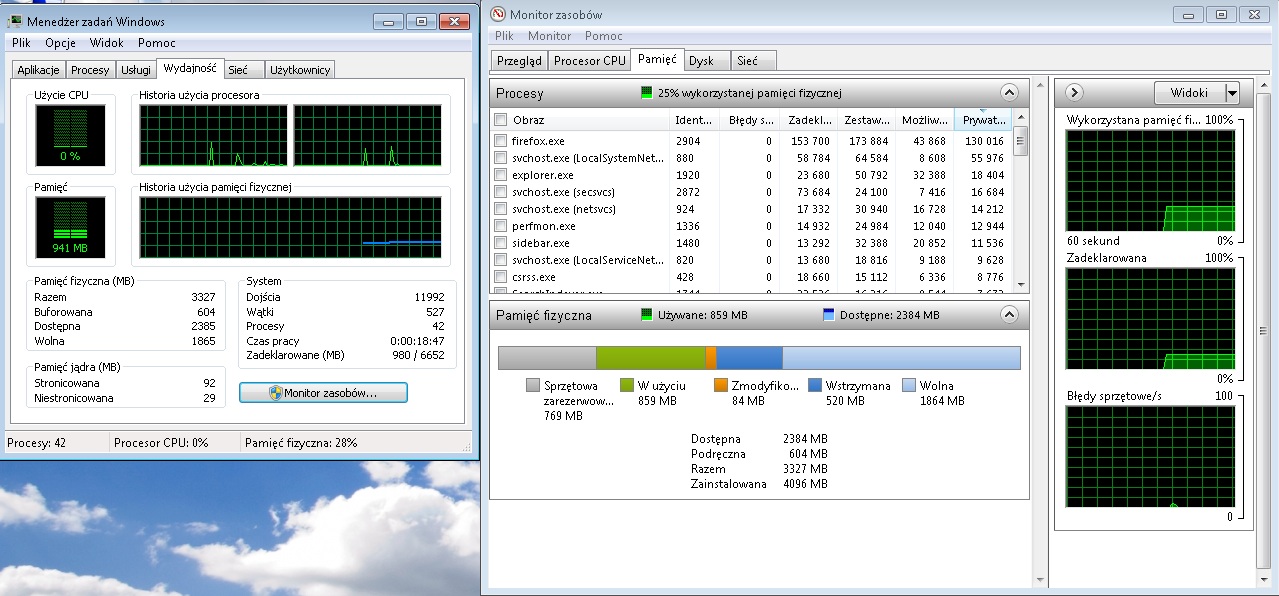Tick the csrss.exe process checkbox
Viewport: 1279px width, 596px height.
[x=500, y=277]
